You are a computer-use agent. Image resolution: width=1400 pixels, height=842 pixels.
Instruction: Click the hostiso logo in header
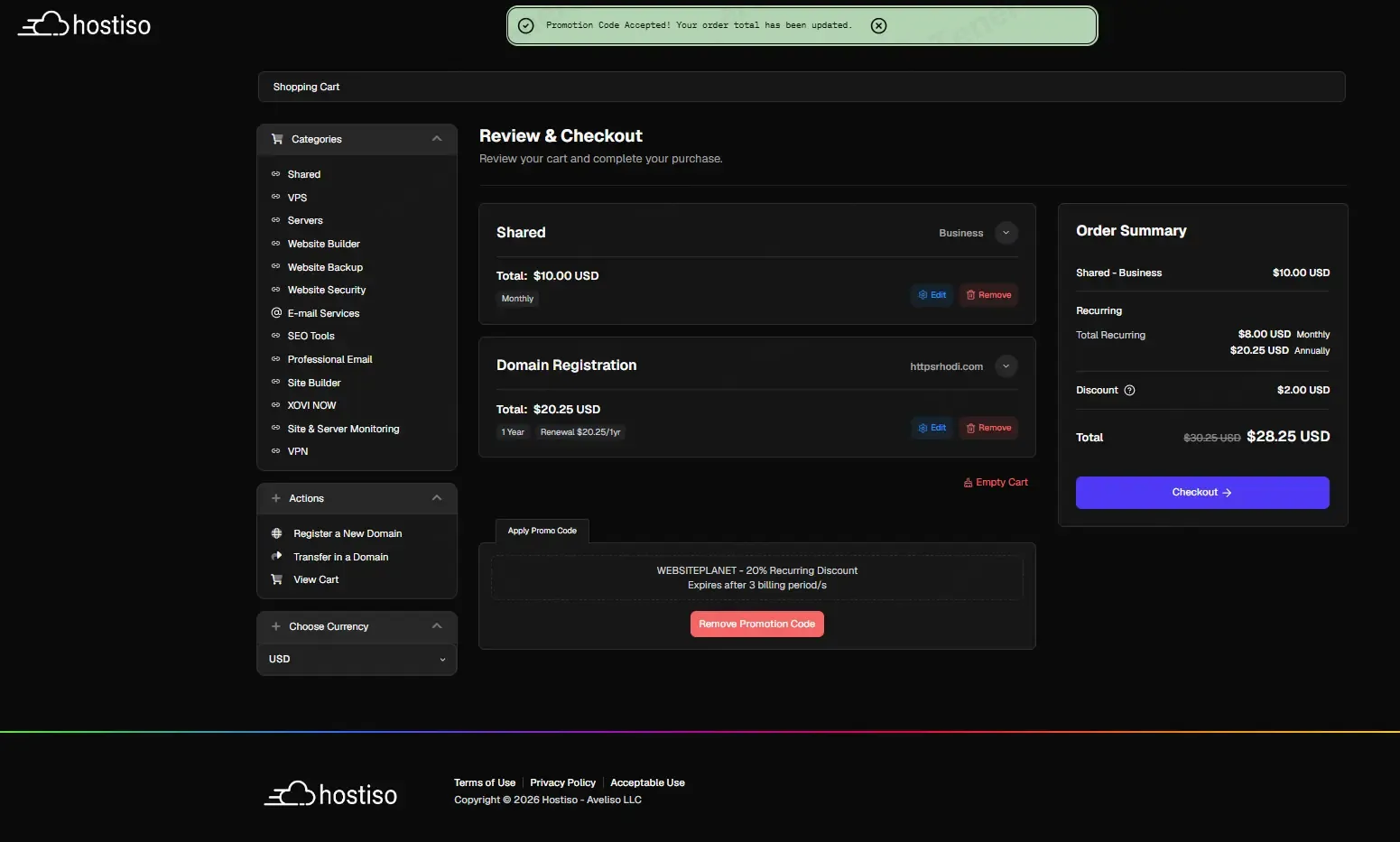(85, 24)
